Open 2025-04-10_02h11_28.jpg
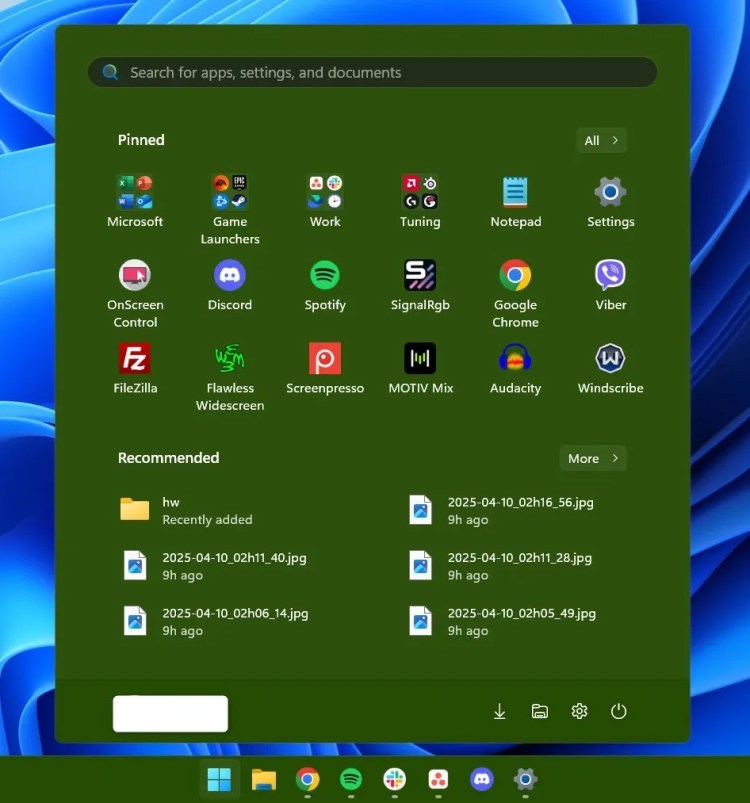This screenshot has width=750, height=803. tap(501, 566)
